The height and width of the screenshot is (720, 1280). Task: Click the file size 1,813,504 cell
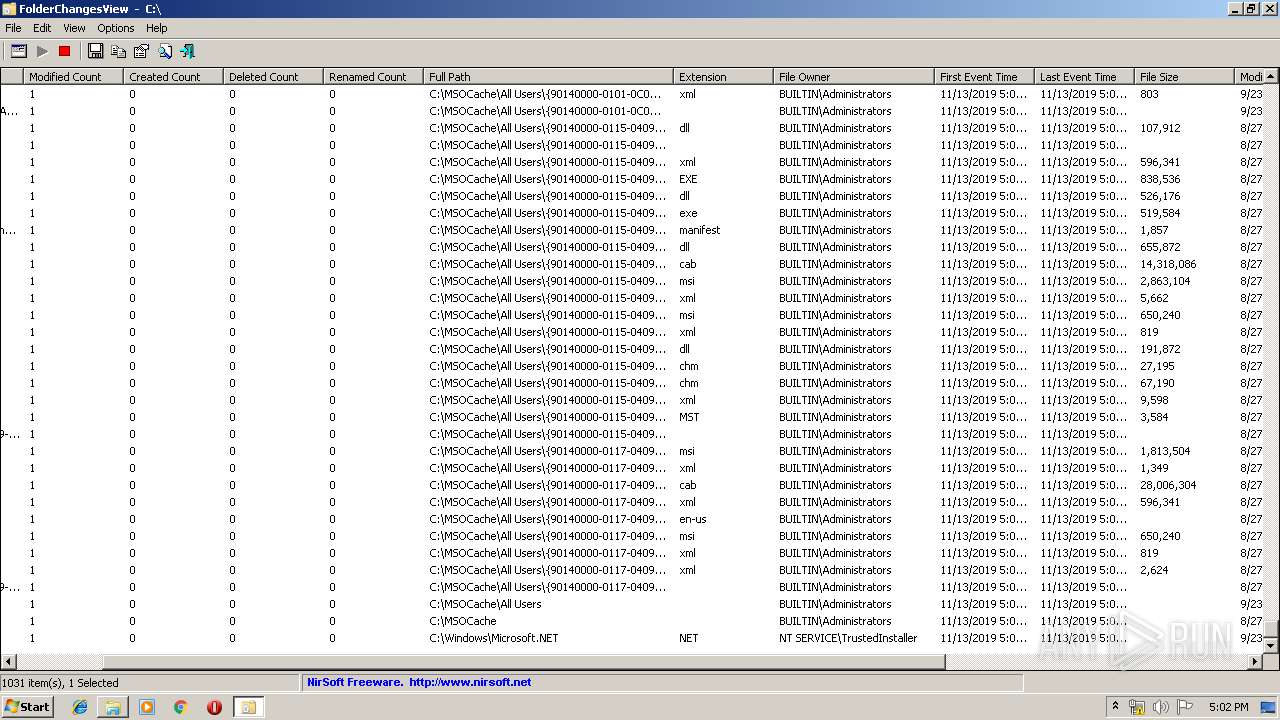point(1164,451)
